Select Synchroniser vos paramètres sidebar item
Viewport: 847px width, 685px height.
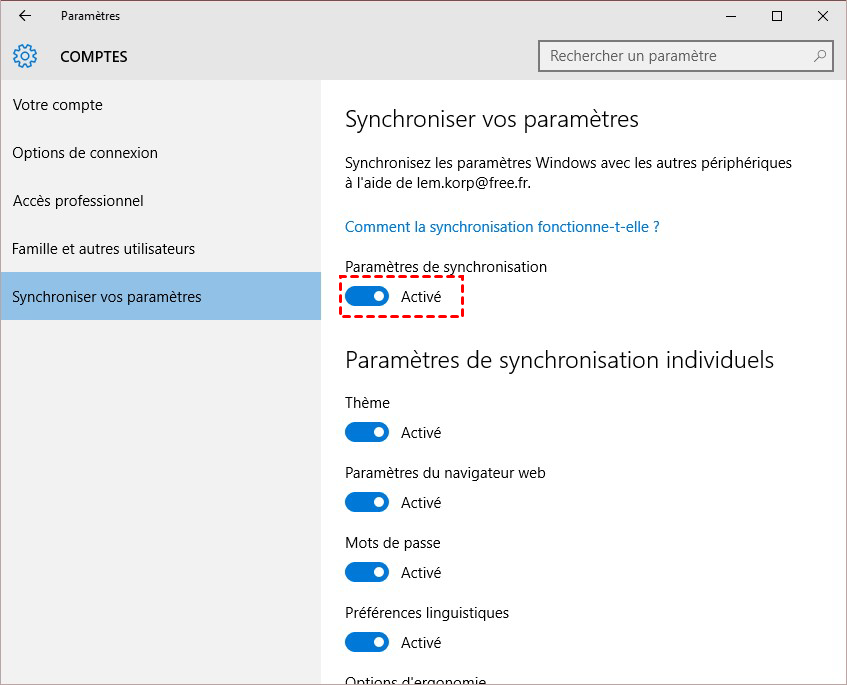point(107,297)
